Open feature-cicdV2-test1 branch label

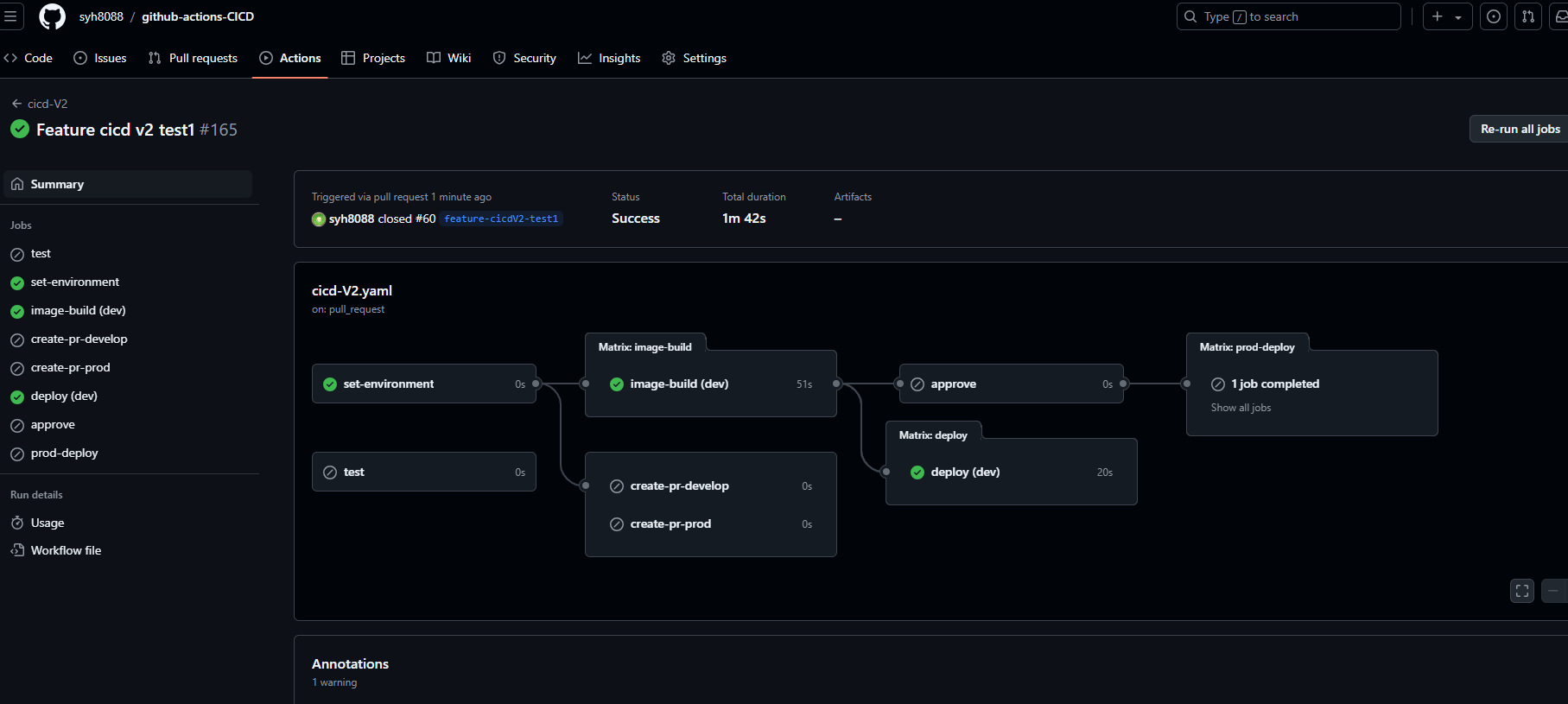click(501, 219)
